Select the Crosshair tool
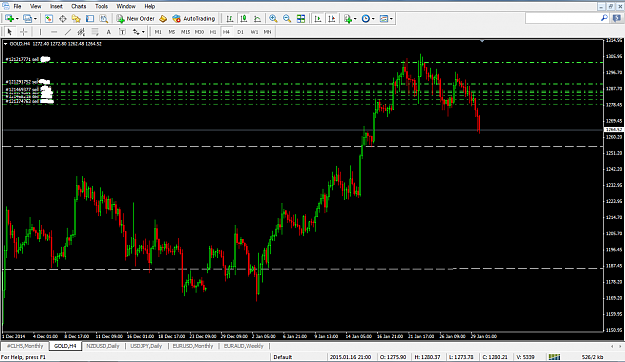 point(24,32)
